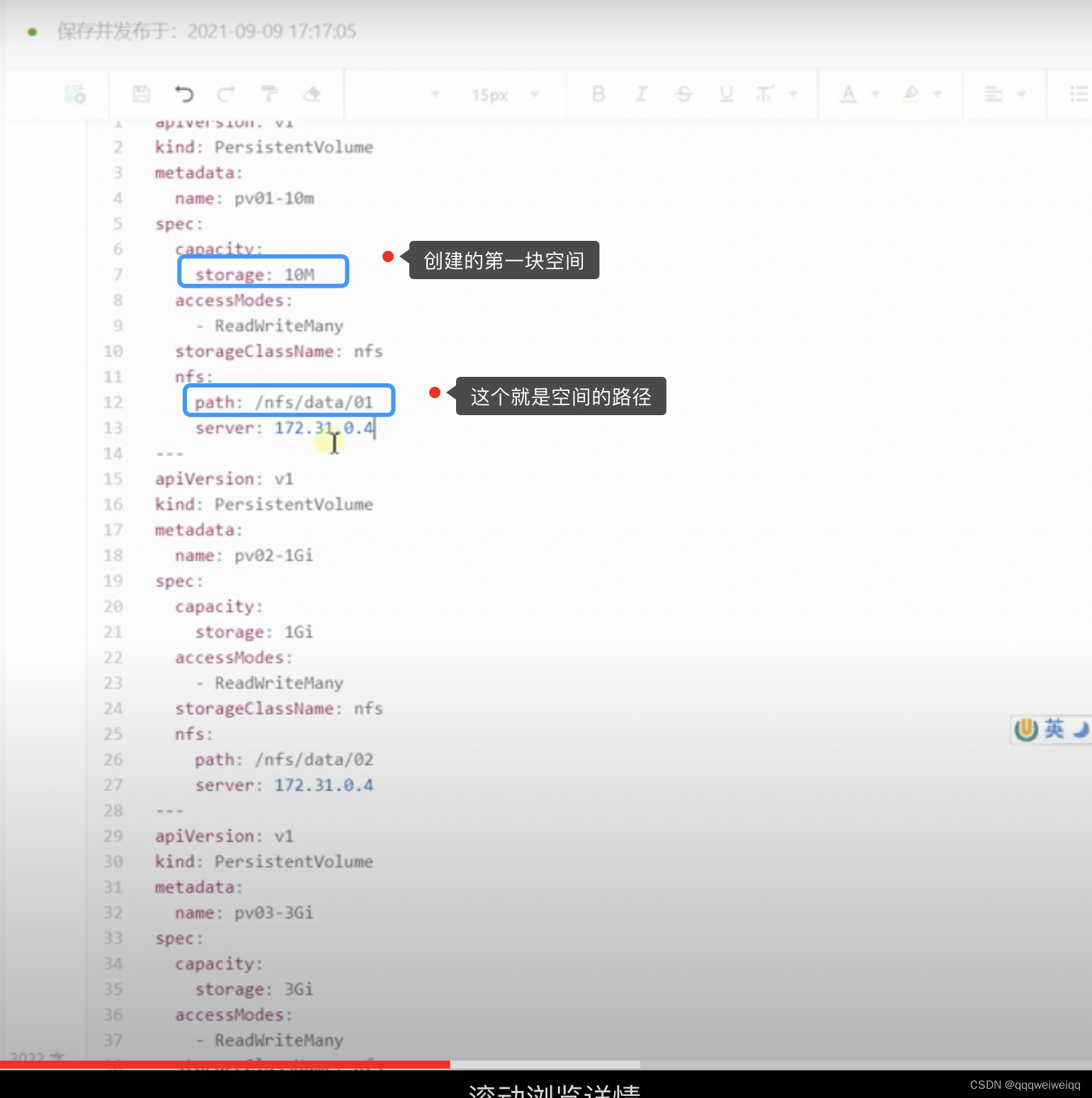1092x1098 pixels.
Task: Expand the alignment options arrow
Action: [1021, 94]
